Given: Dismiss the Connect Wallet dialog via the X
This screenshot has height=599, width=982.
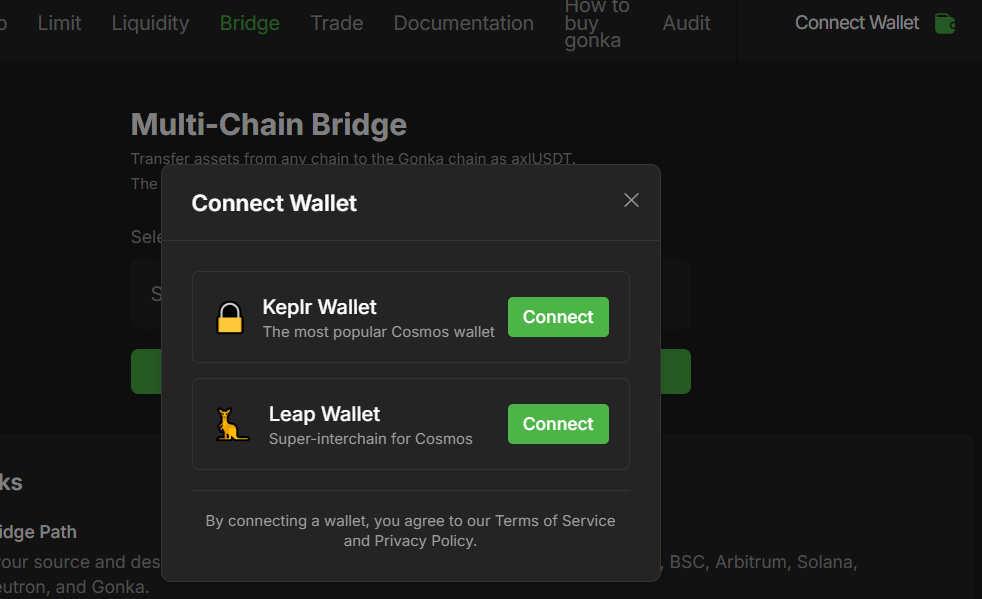Looking at the screenshot, I should [x=631, y=200].
